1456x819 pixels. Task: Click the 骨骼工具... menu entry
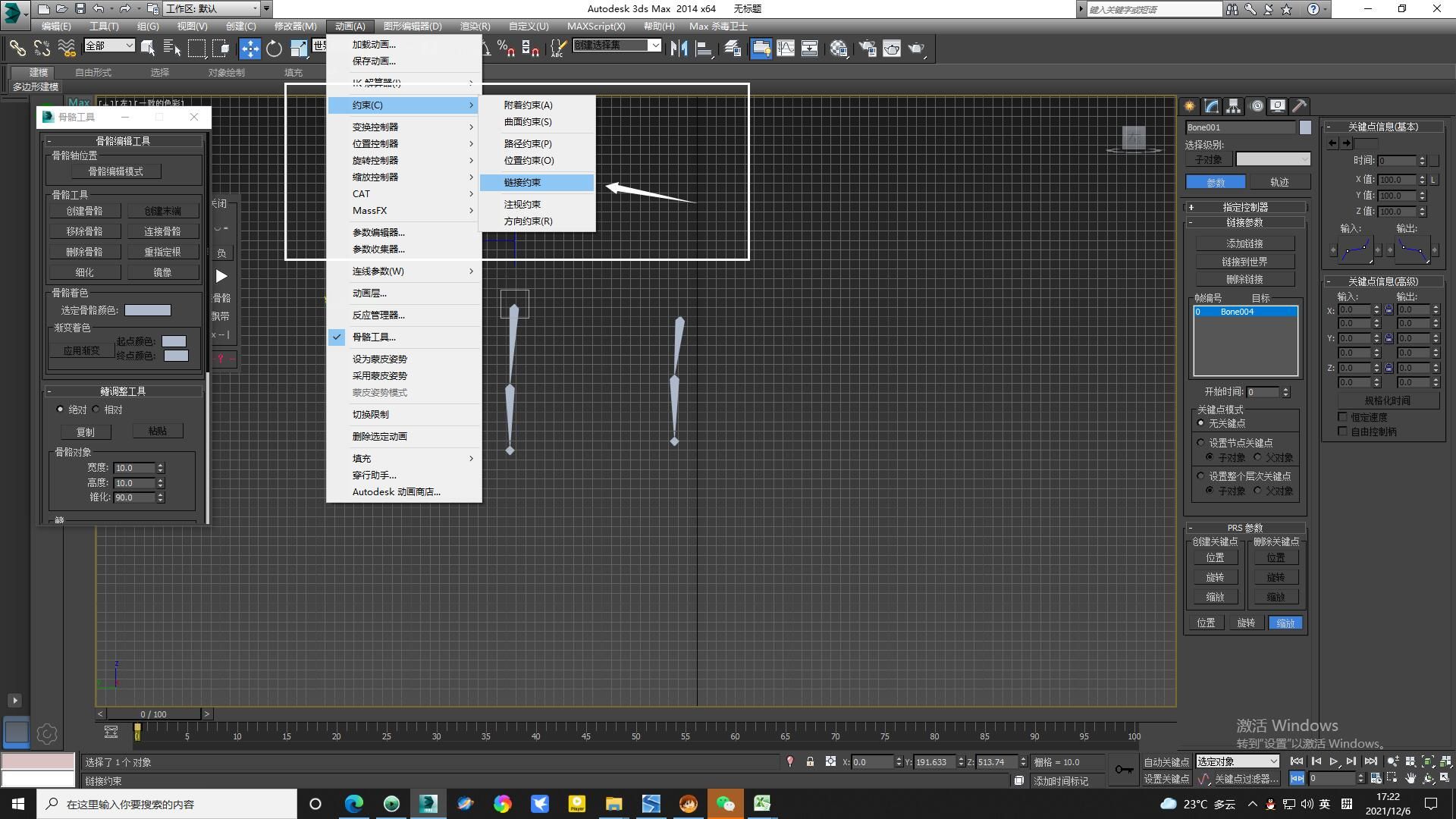click(404, 337)
